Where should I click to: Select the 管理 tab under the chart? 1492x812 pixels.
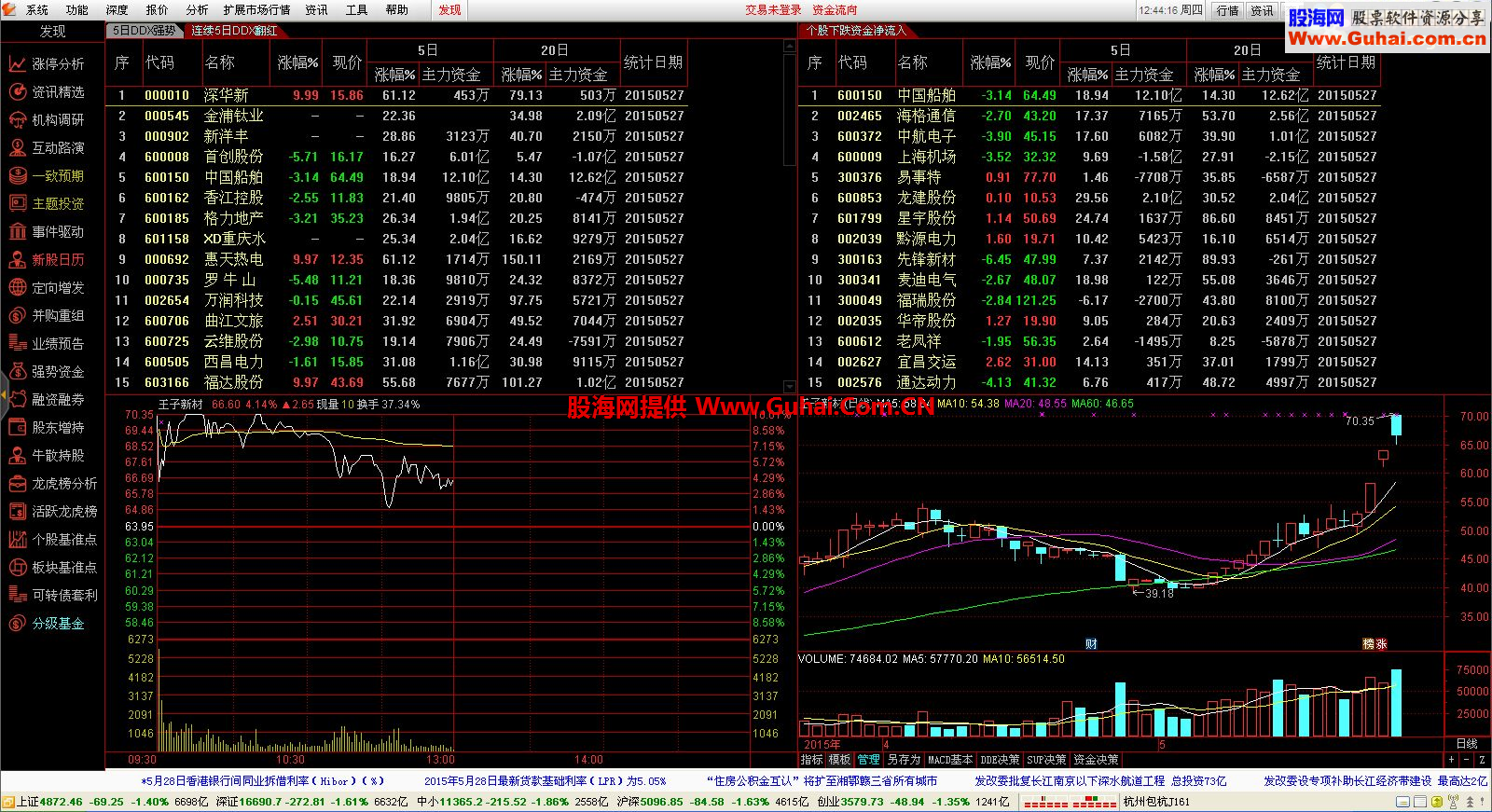coord(868,760)
